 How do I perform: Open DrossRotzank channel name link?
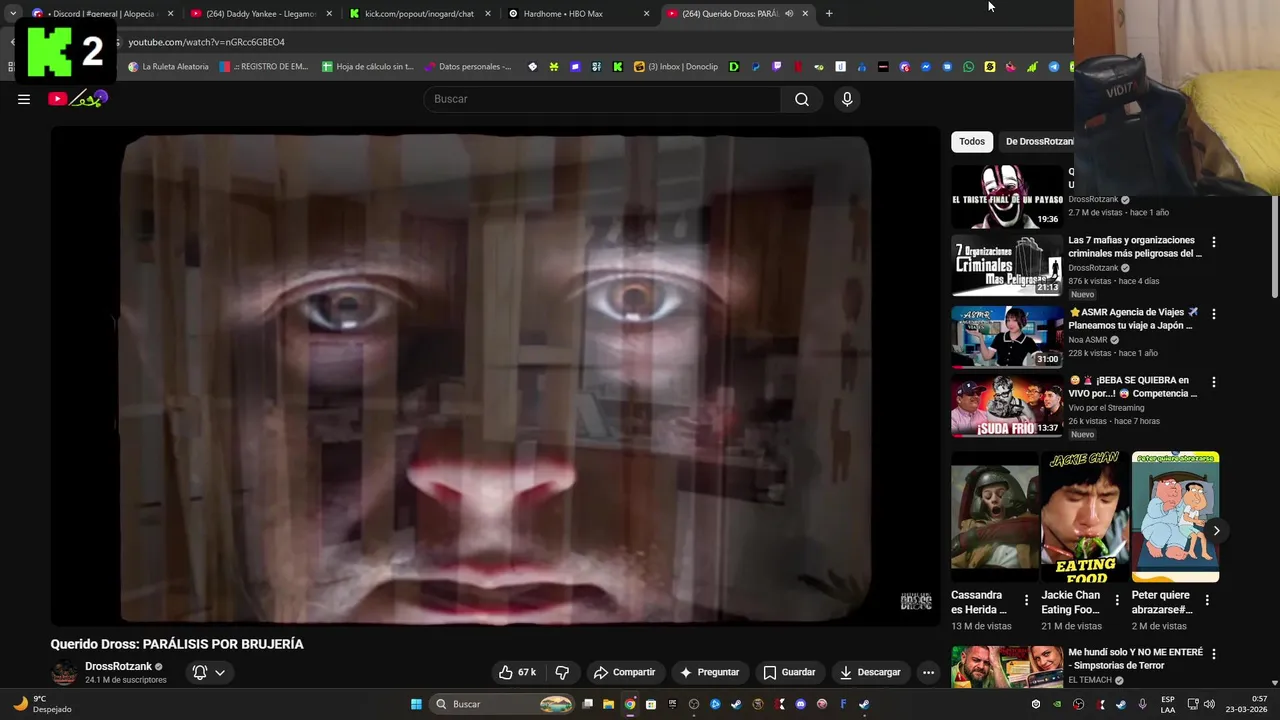[x=118, y=666]
